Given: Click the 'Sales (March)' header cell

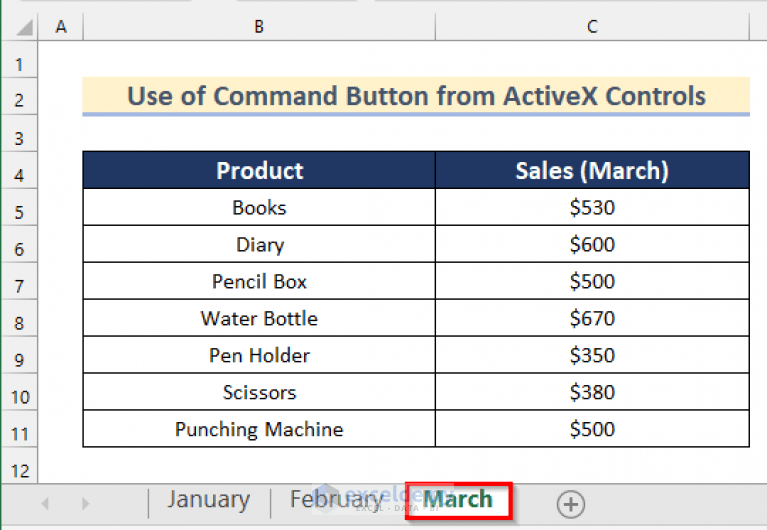Looking at the screenshot, I should tap(592, 170).
